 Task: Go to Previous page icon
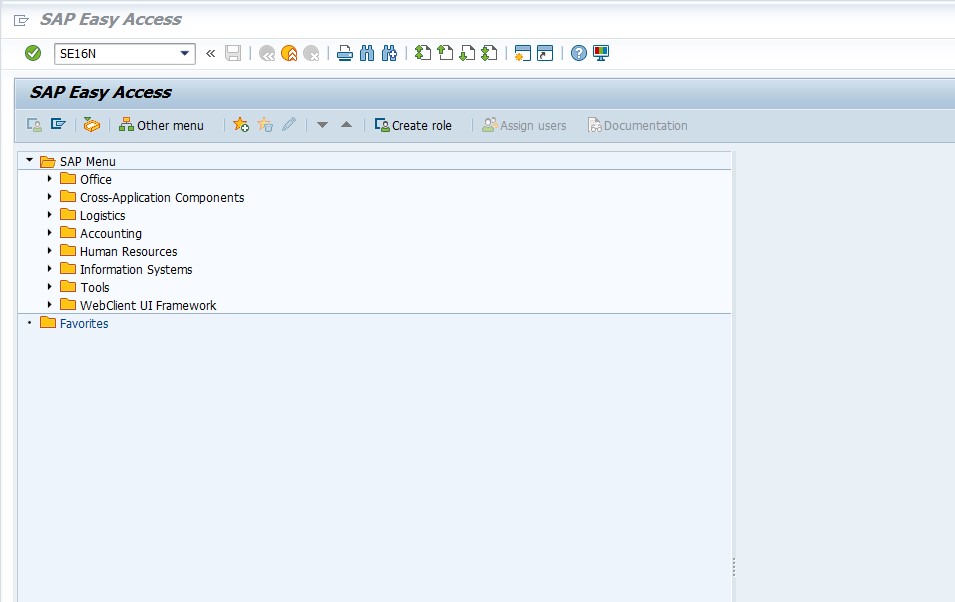tap(445, 54)
